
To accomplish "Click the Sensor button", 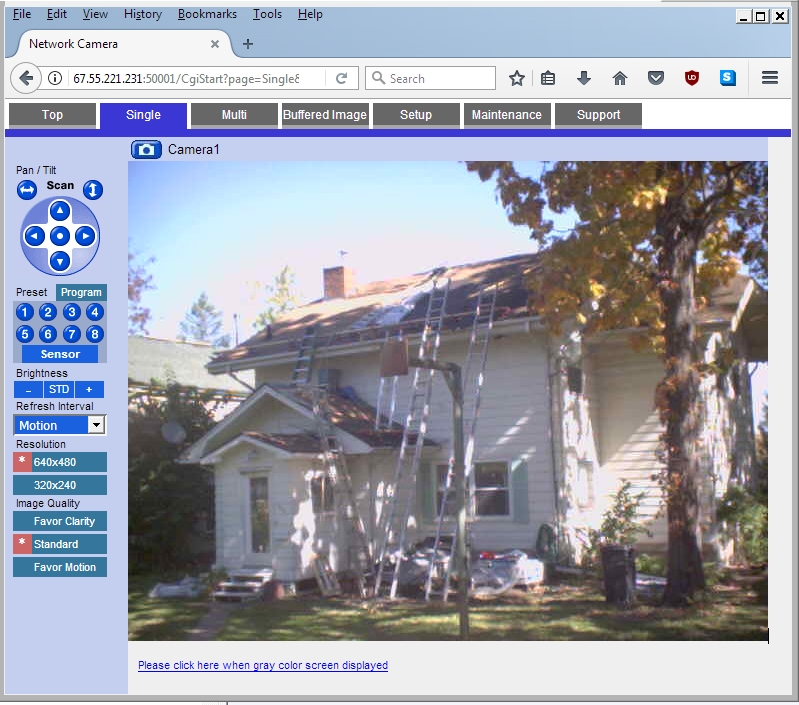I will (60, 354).
